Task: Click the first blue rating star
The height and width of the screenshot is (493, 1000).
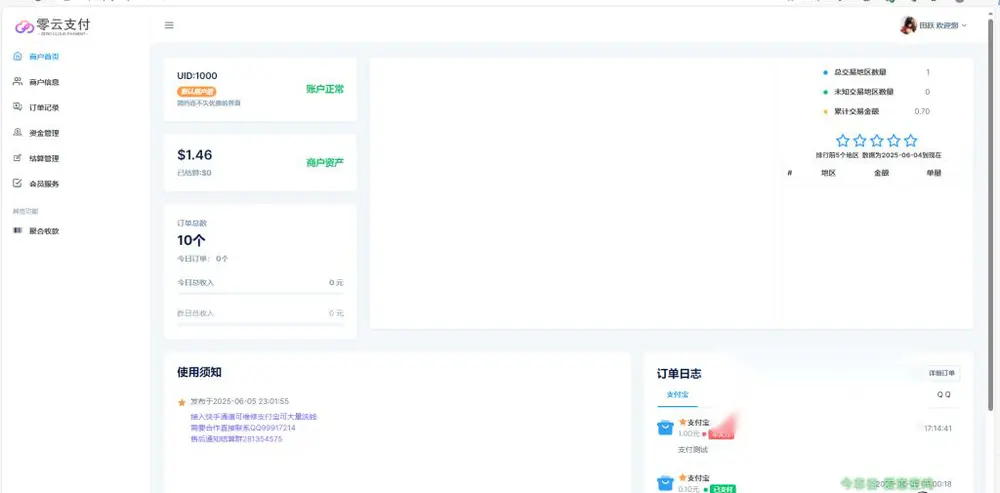Action: 842,140
